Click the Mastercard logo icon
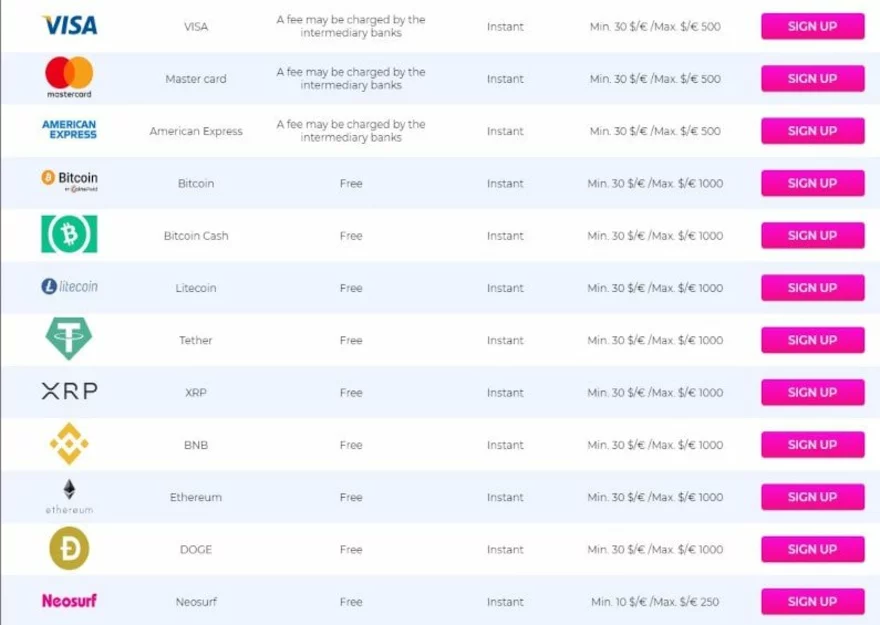This screenshot has height=625, width=880. (x=69, y=77)
